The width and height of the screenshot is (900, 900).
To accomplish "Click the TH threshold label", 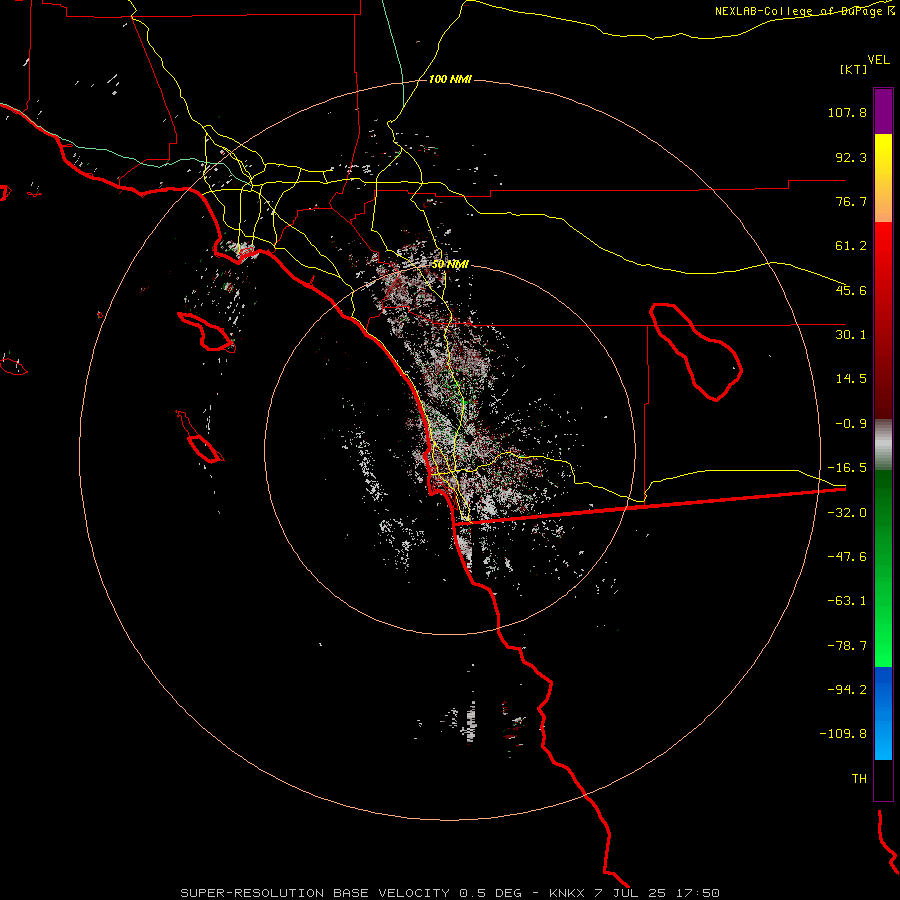I will [859, 779].
